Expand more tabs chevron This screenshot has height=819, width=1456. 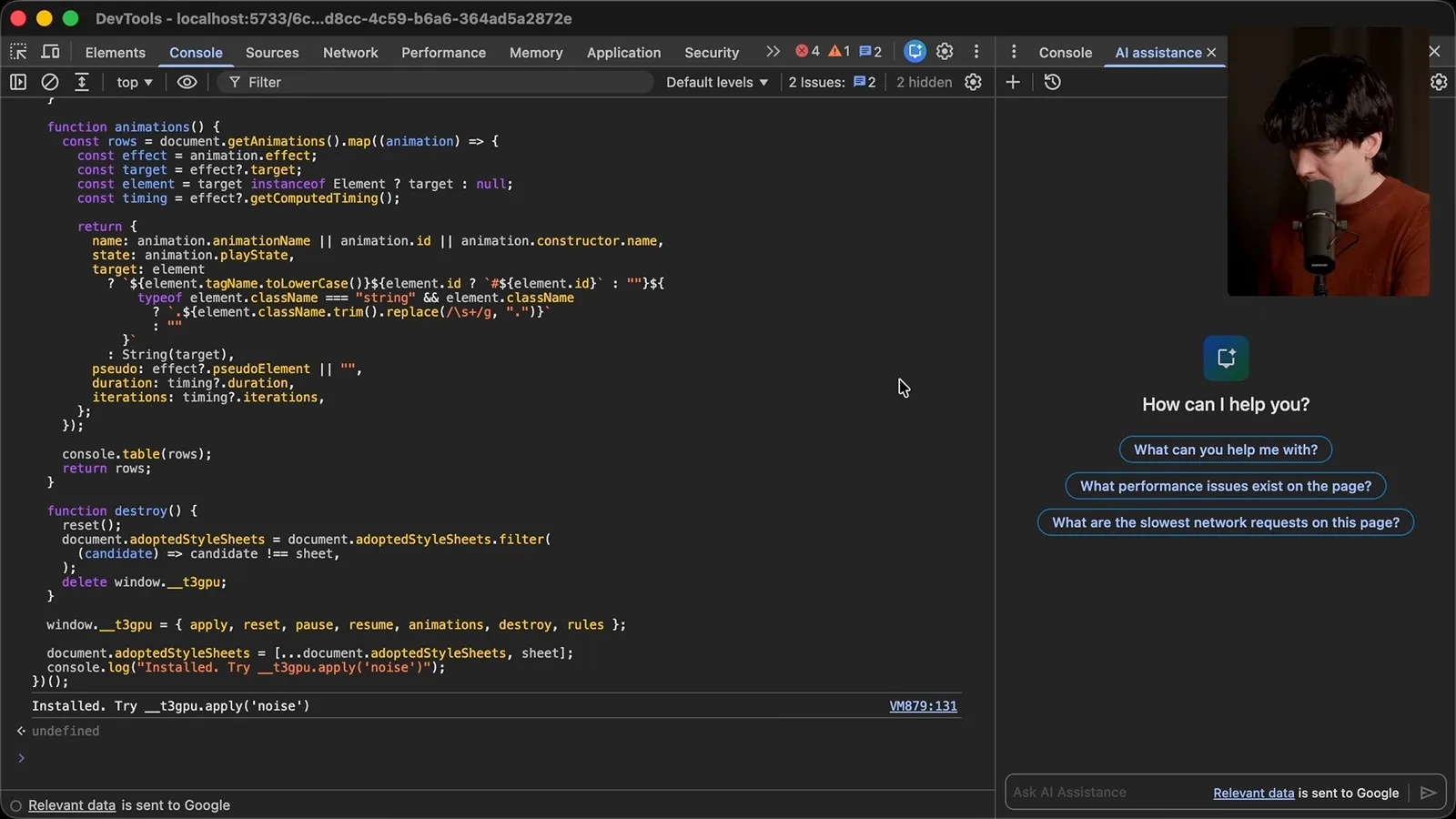coord(773,52)
